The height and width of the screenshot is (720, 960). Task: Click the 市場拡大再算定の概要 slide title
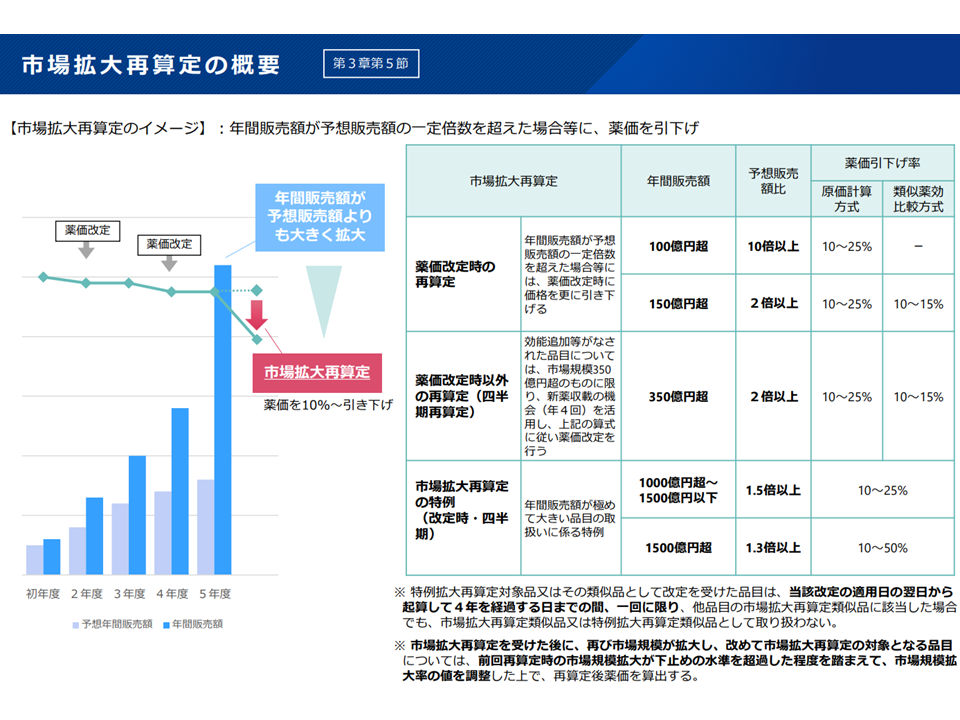(x=151, y=65)
